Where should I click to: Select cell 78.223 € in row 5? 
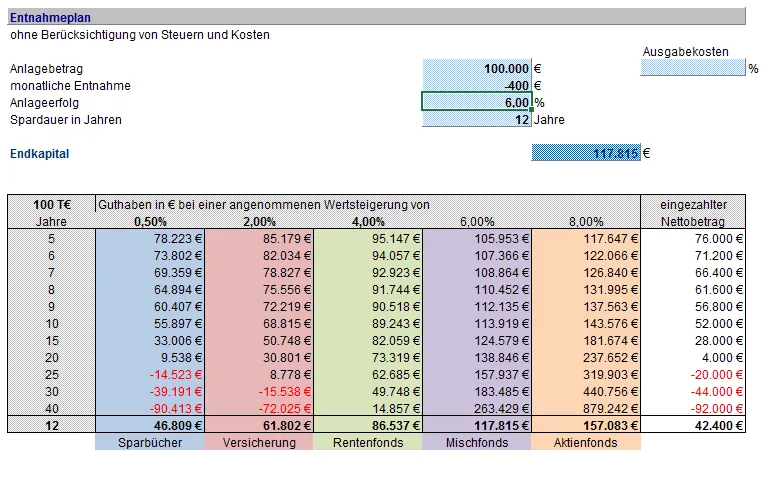[150, 239]
